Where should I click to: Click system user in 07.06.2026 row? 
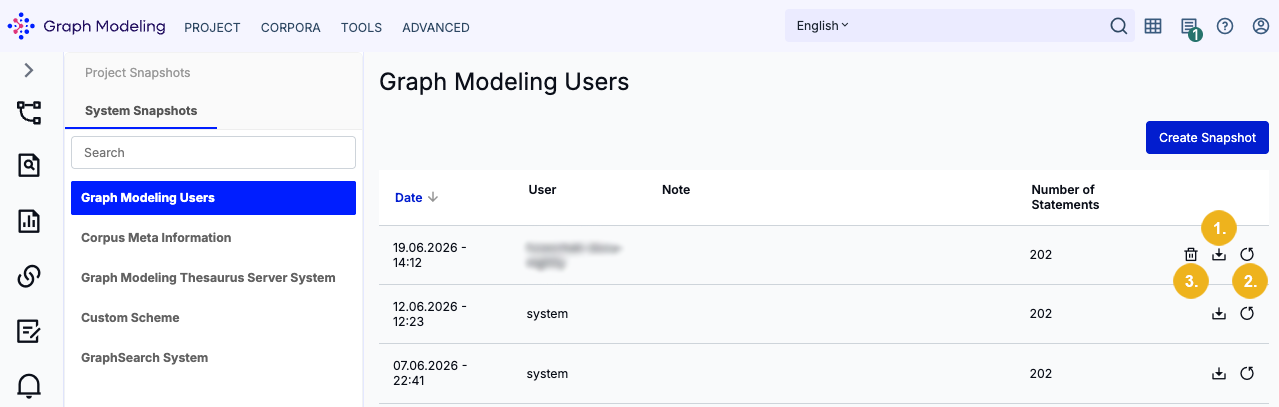click(547, 374)
